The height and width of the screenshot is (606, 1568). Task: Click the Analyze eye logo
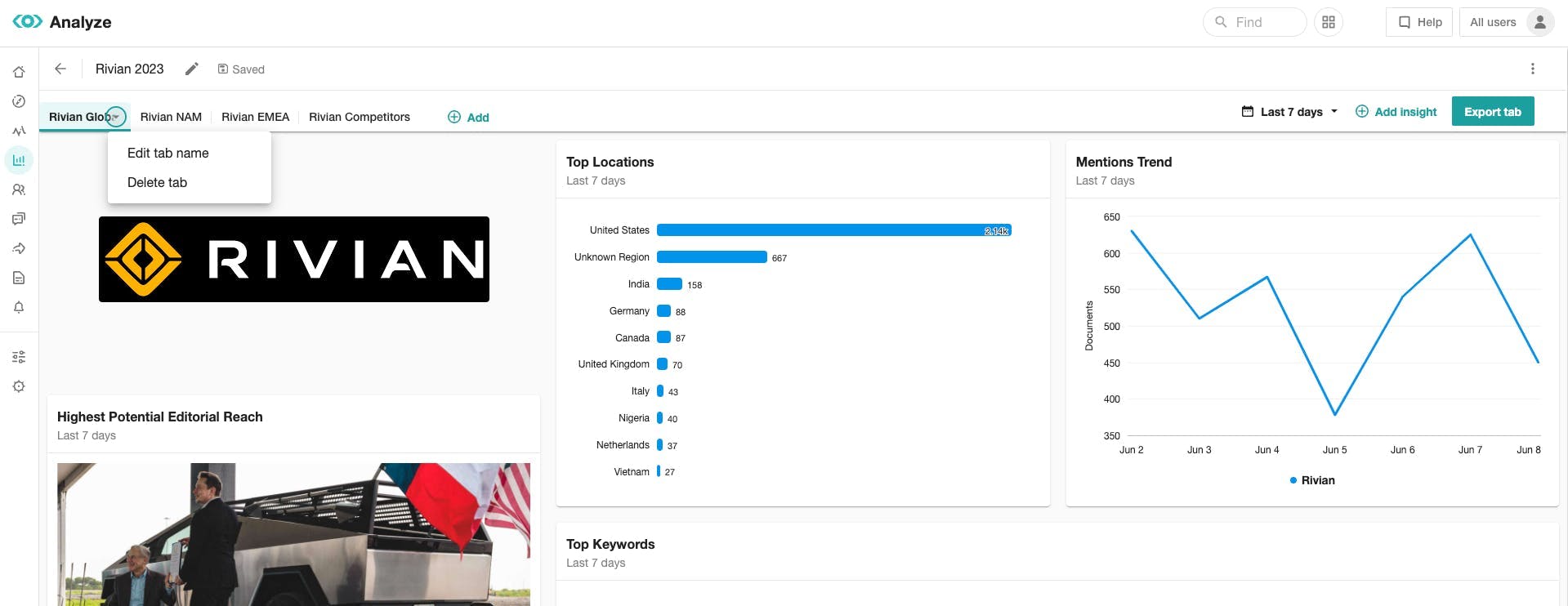27,21
